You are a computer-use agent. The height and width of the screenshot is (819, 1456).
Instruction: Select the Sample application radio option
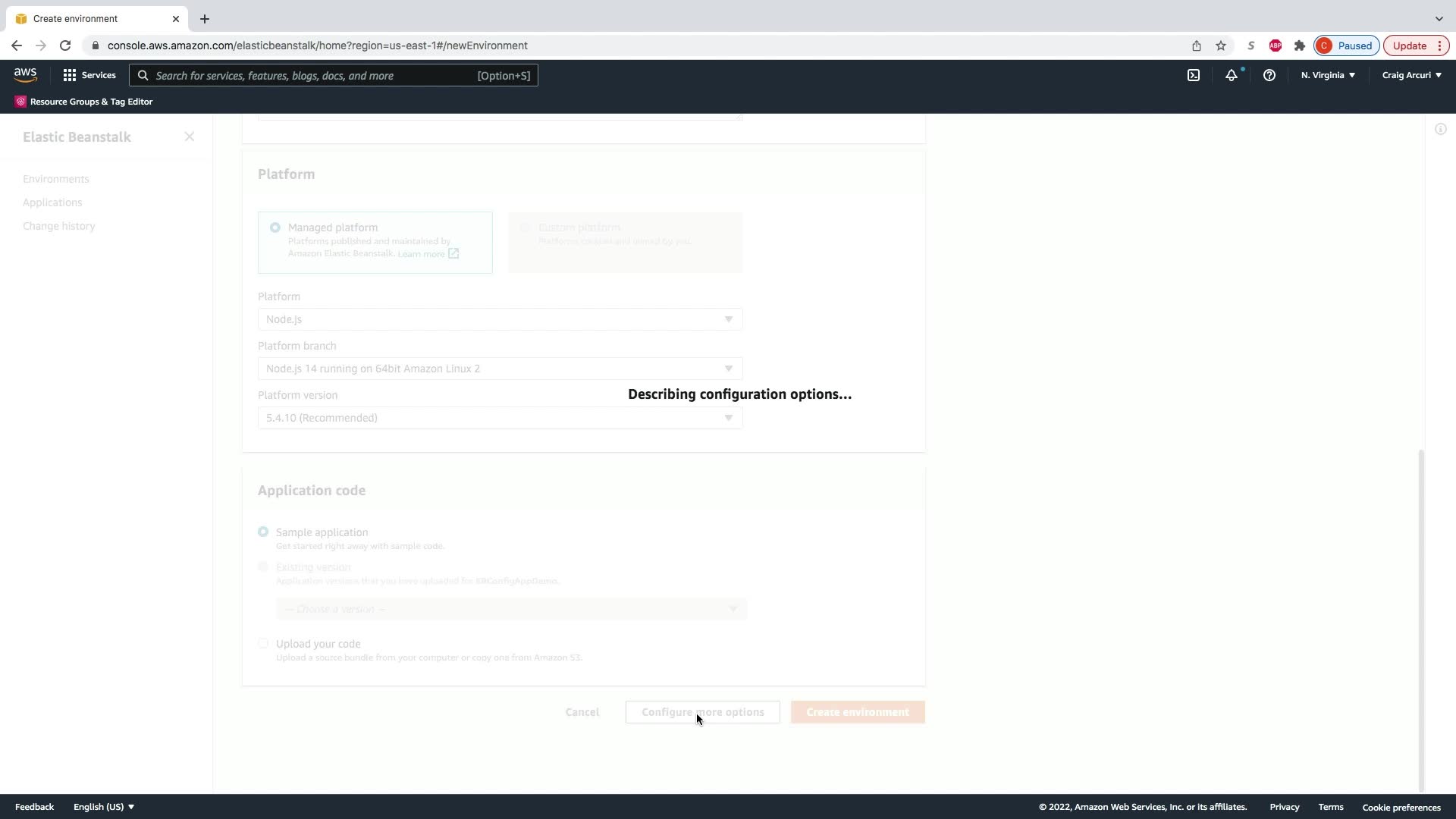click(263, 532)
